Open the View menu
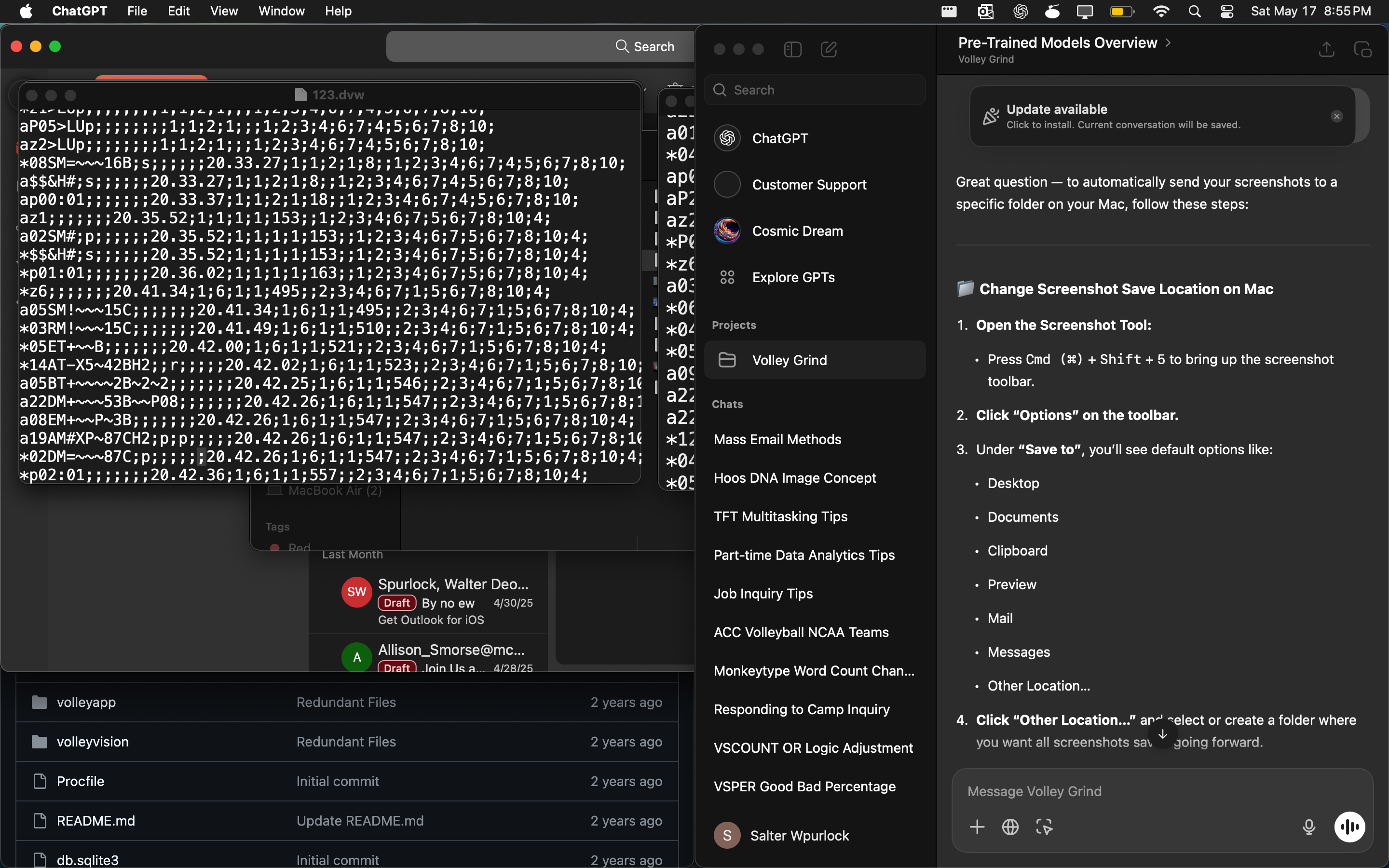 [223, 11]
